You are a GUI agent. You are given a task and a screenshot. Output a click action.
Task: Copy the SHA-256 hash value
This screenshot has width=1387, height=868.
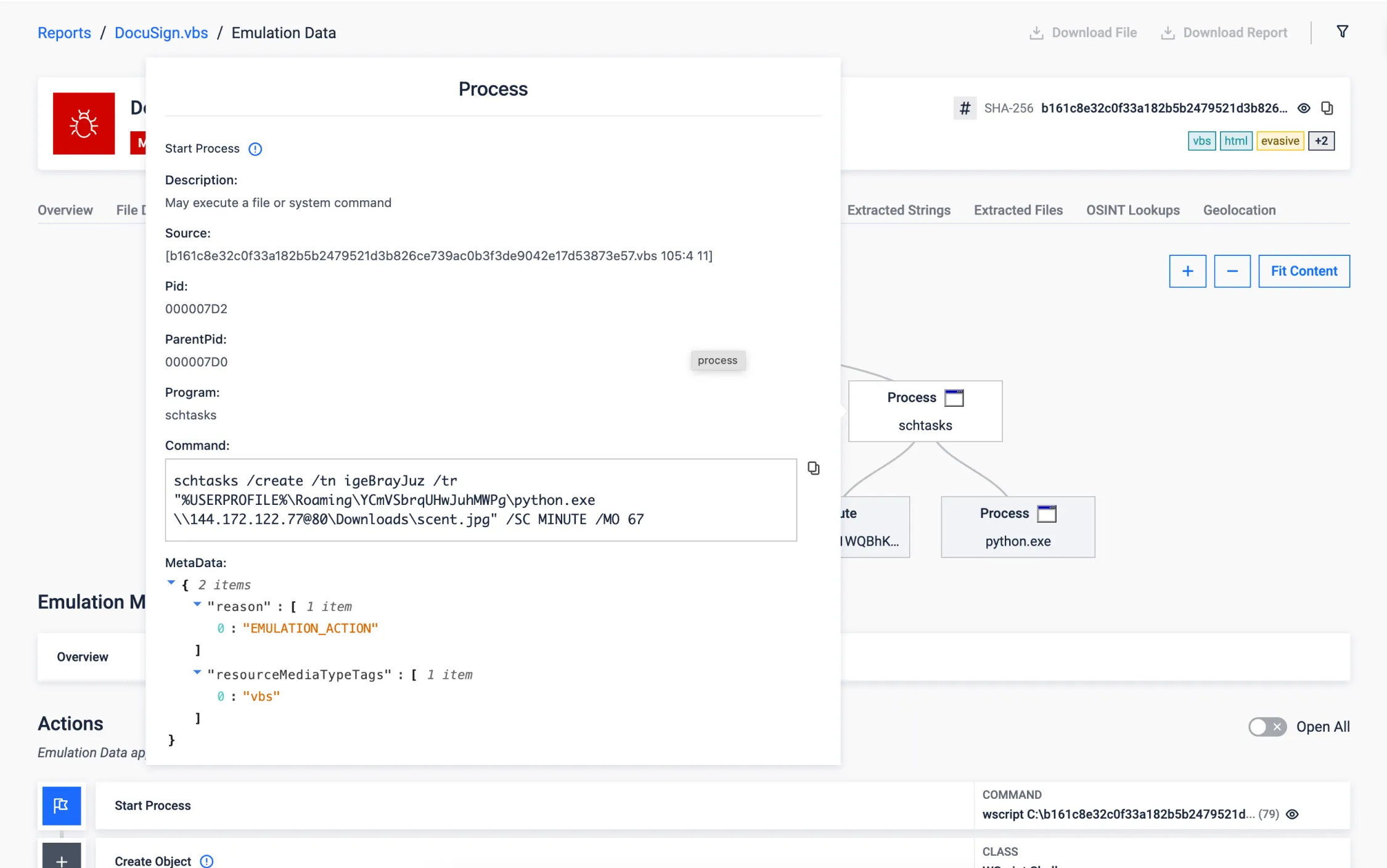point(1327,108)
